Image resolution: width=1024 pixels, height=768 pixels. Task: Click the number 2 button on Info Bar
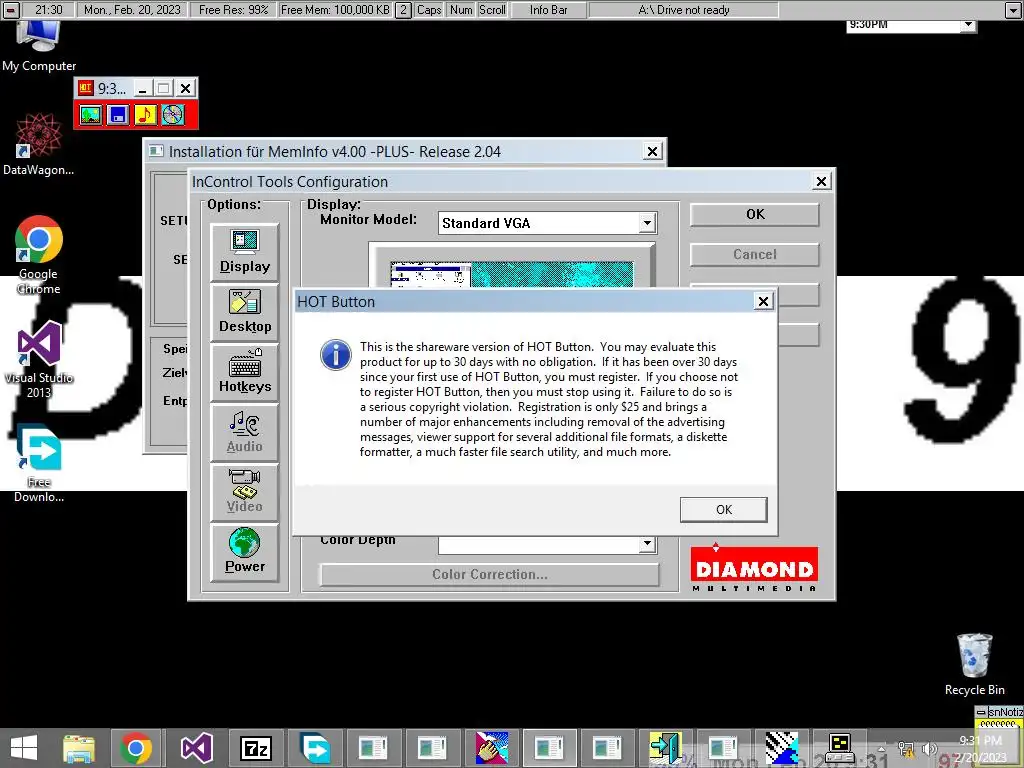(x=404, y=10)
